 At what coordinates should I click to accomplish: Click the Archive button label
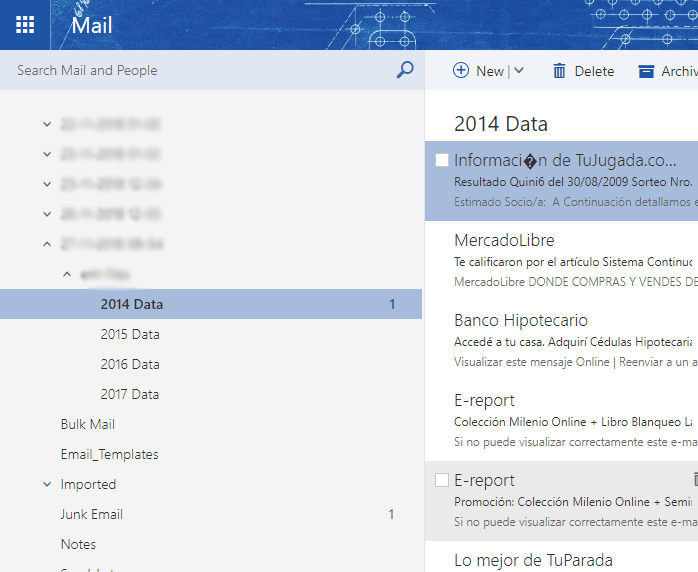pos(679,71)
